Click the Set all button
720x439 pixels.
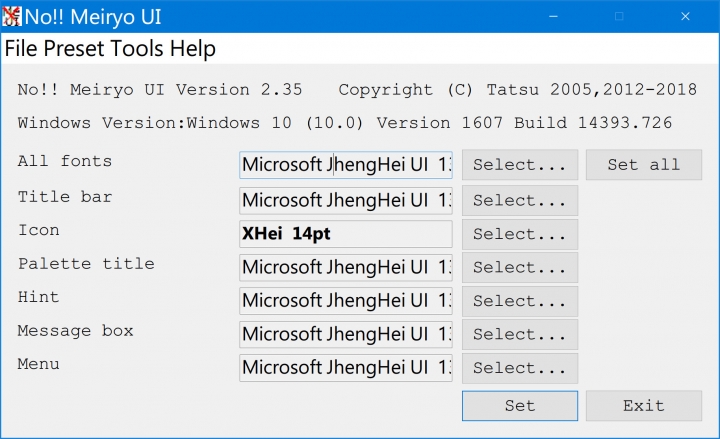point(644,164)
